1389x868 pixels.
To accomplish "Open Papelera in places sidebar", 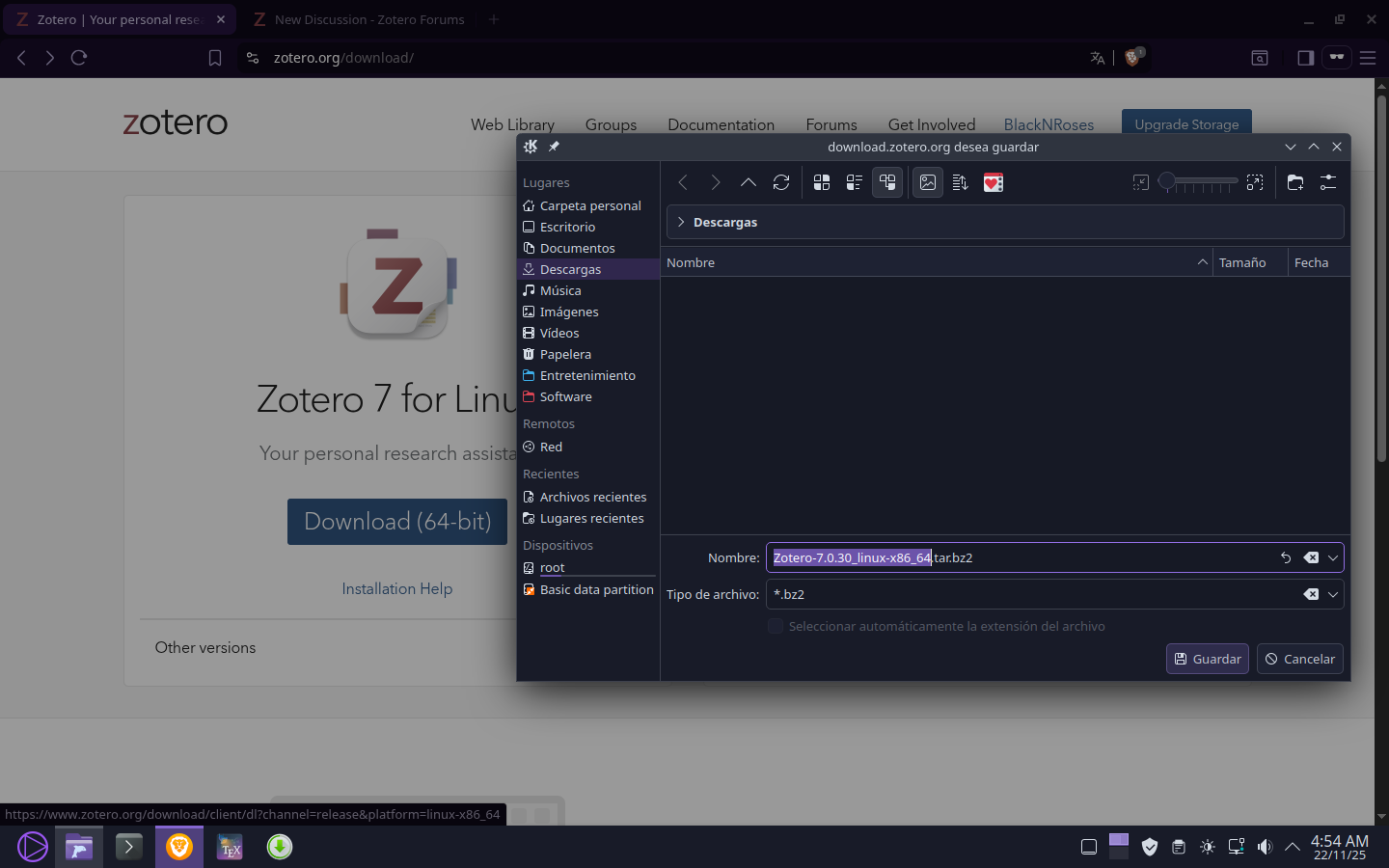I will 588,354.
